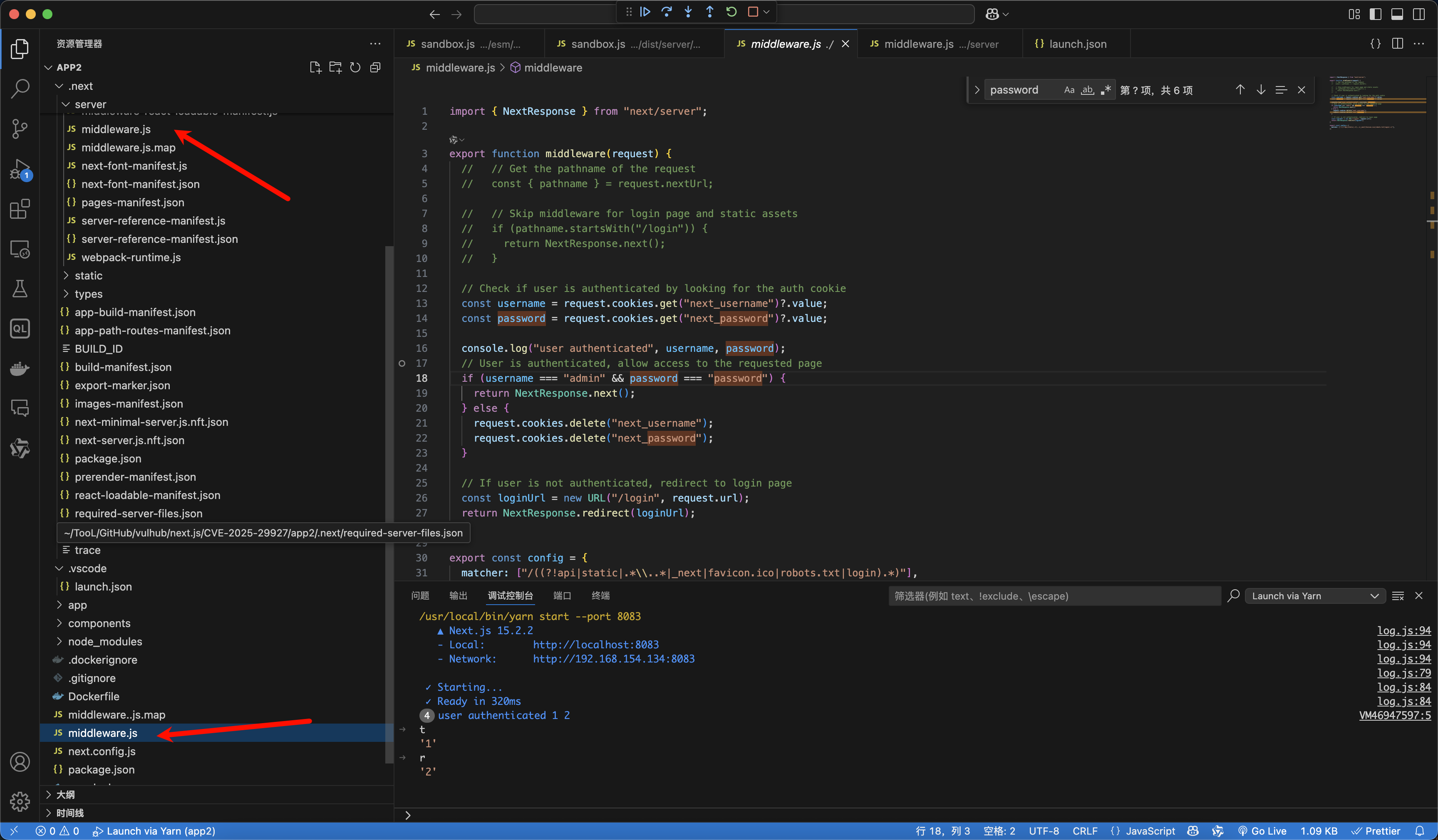Toggle Match Case in find widget
Image resolution: width=1438 pixels, height=840 pixels.
click(x=1069, y=89)
